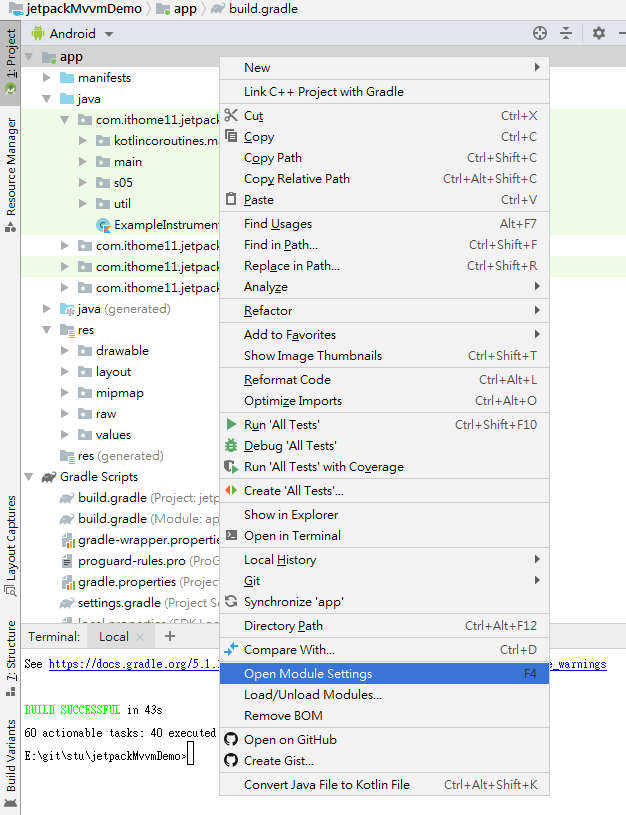Click the Run with Coverage shield icon

tap(231, 466)
